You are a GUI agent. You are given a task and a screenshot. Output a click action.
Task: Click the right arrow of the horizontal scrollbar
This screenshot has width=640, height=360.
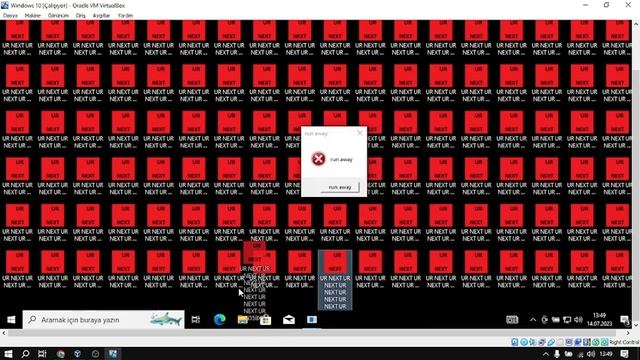pos(628,333)
